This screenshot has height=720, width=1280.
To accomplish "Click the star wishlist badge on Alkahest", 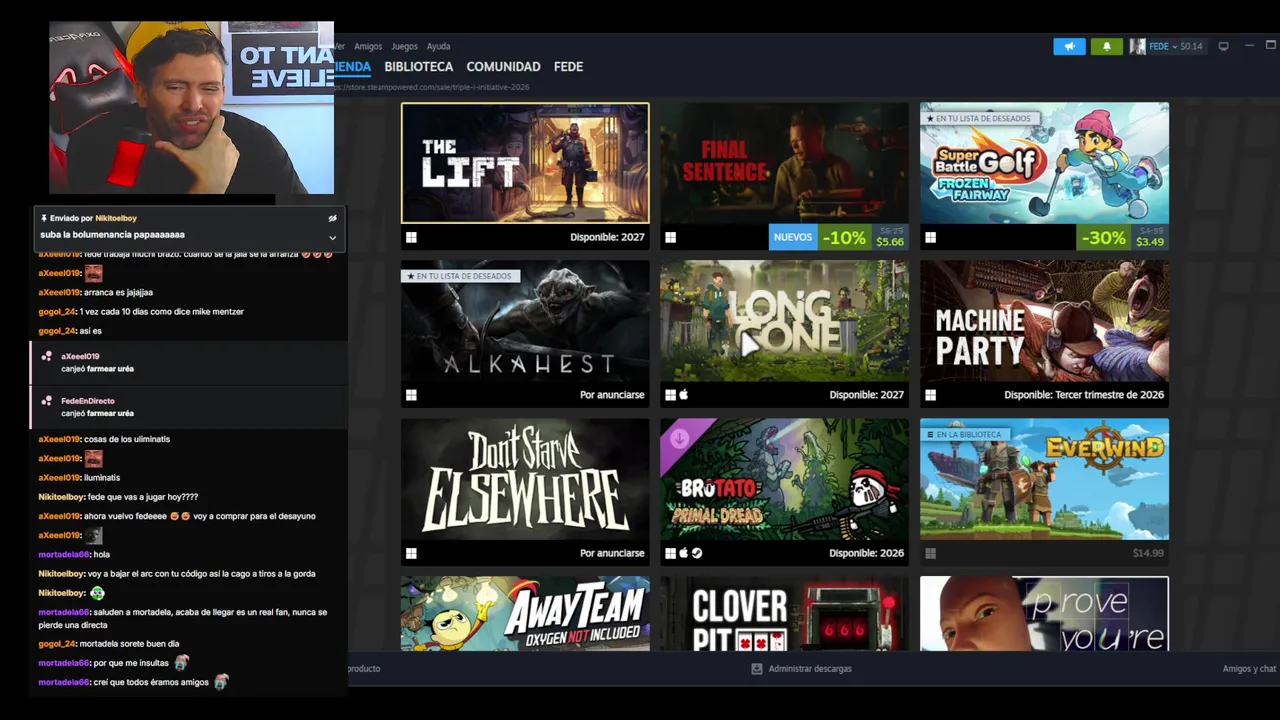I will click(460, 276).
